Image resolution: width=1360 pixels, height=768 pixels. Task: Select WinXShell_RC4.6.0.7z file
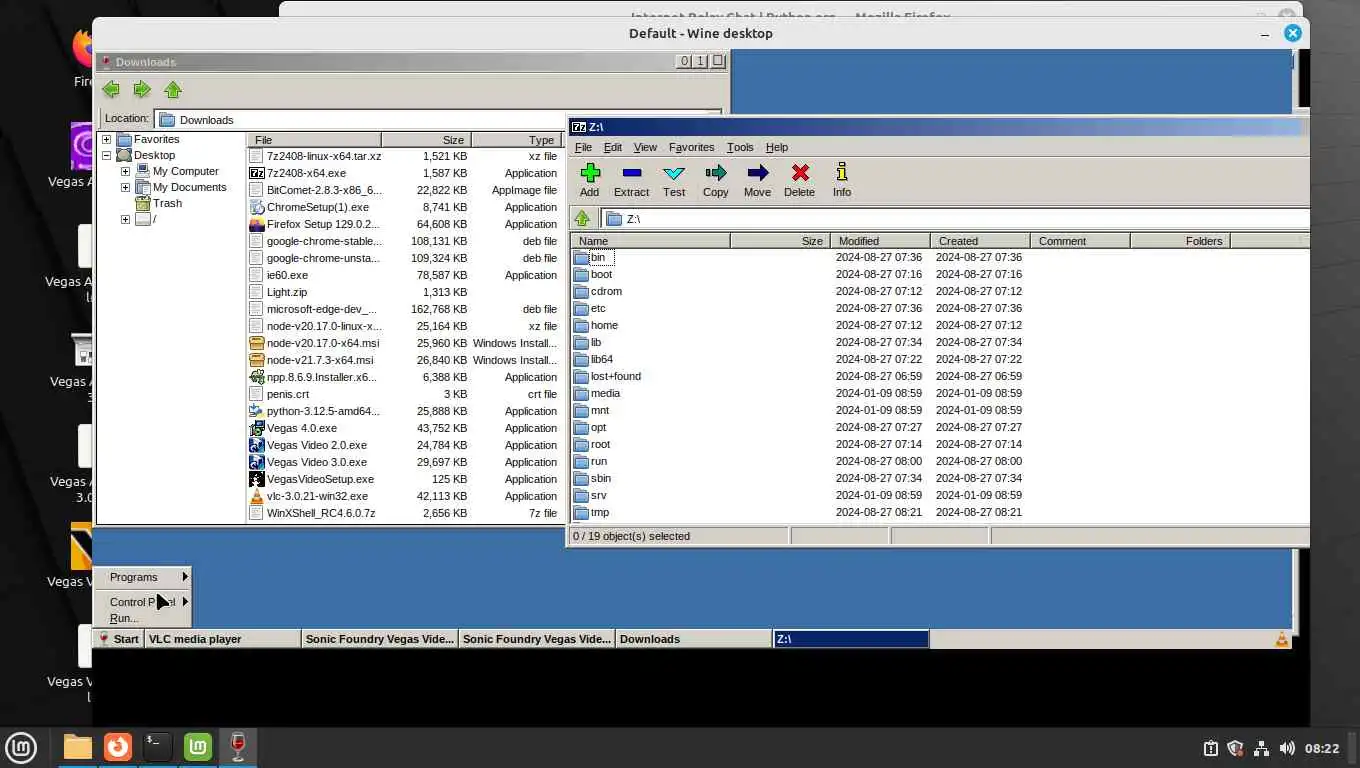pyautogui.click(x=320, y=513)
